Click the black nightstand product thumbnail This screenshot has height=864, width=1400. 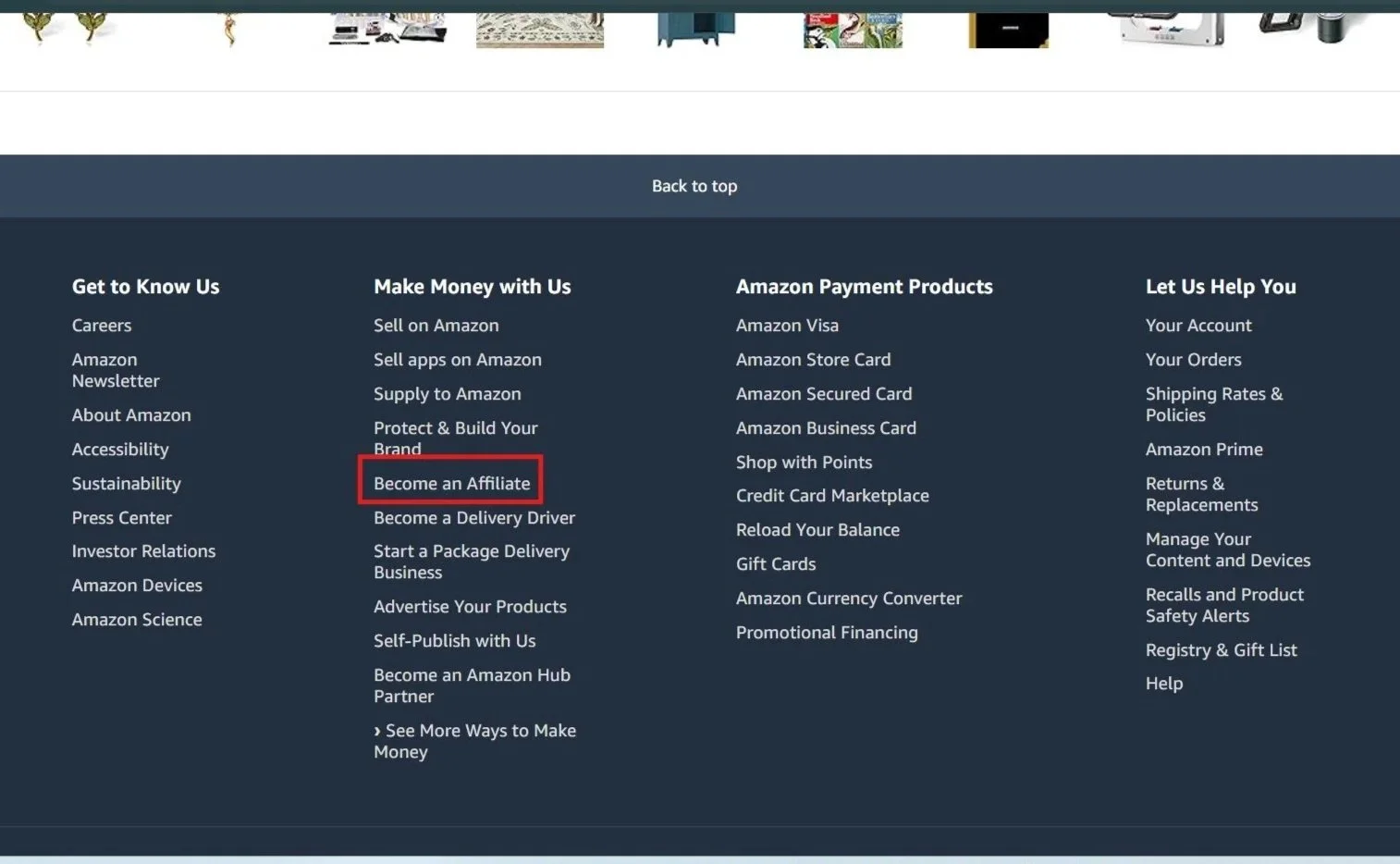[x=1007, y=26]
